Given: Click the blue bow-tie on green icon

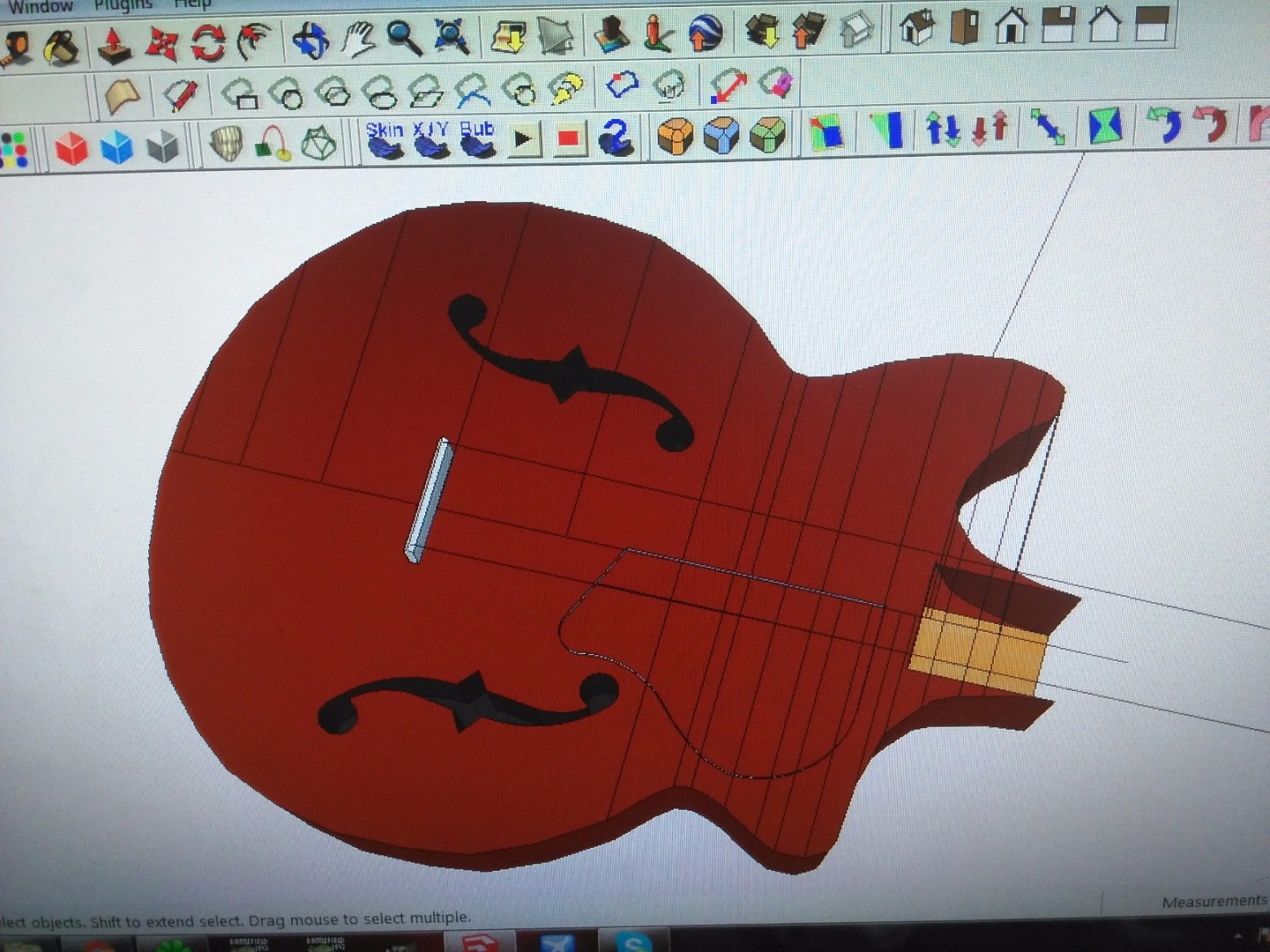Looking at the screenshot, I should (1105, 125).
